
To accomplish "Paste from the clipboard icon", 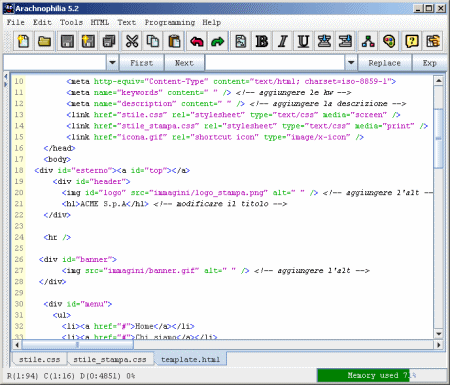I will pyautogui.click(x=174, y=41).
